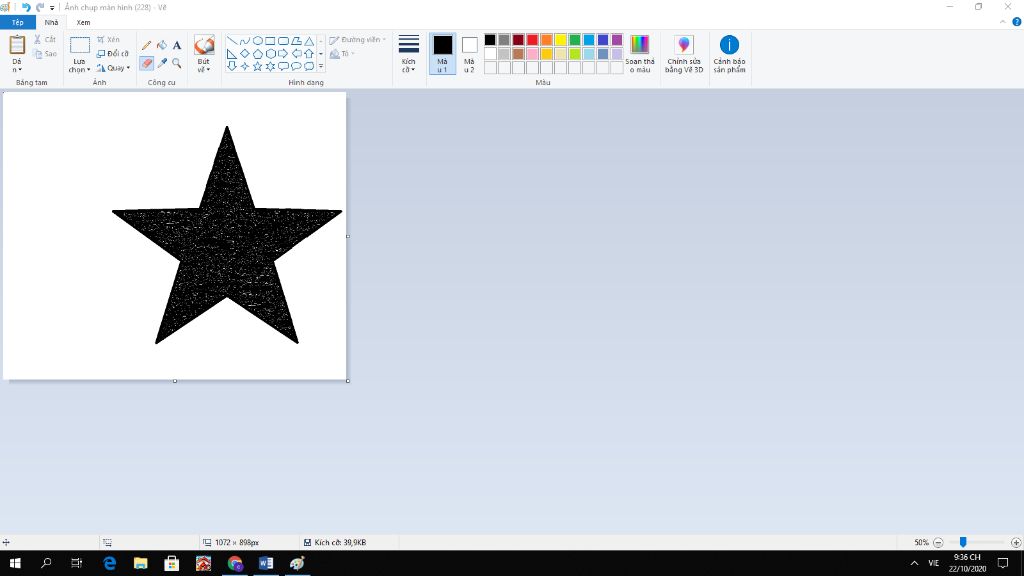Viewport: 1024px width, 576px height.
Task: Click the zoom in plus button
Action: tap(1016, 542)
